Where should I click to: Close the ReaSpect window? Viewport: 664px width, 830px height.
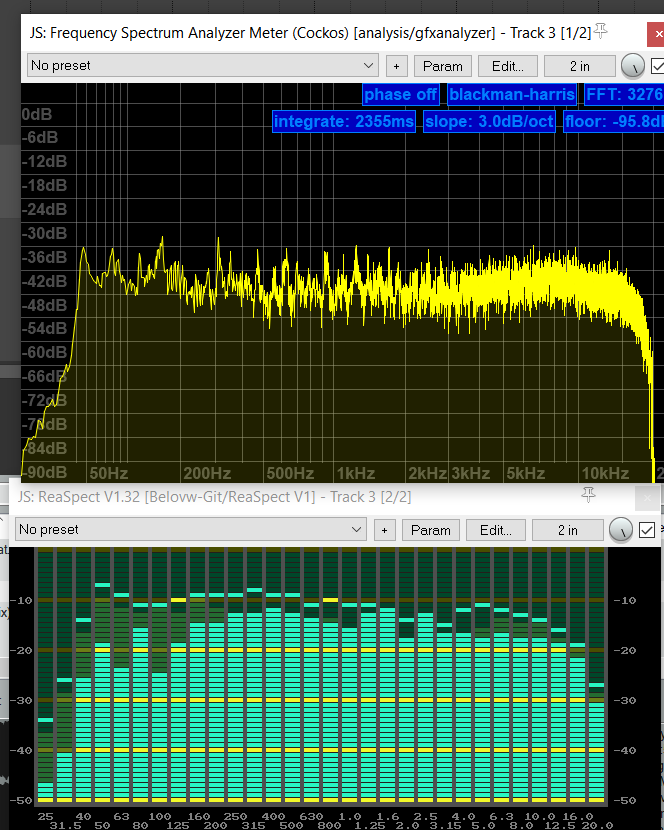(x=648, y=498)
